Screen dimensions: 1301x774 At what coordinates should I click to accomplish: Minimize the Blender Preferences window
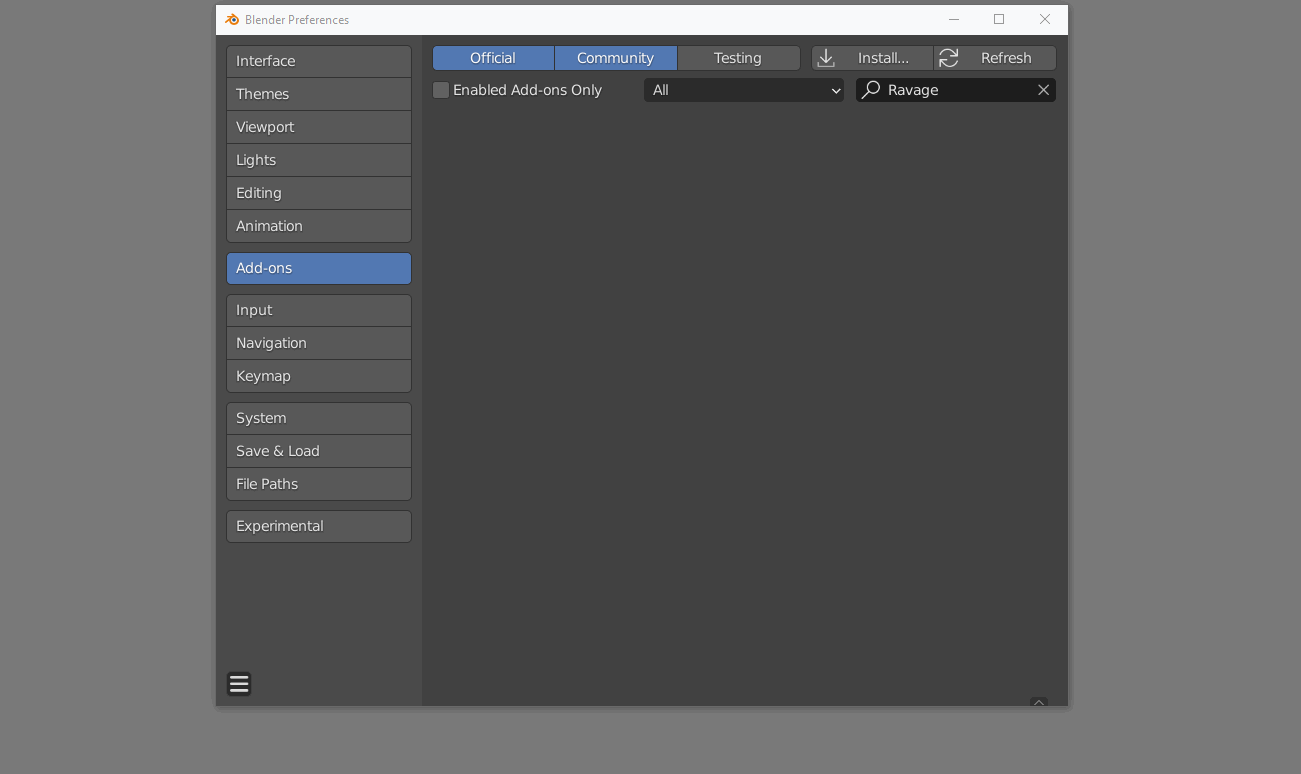pos(954,20)
